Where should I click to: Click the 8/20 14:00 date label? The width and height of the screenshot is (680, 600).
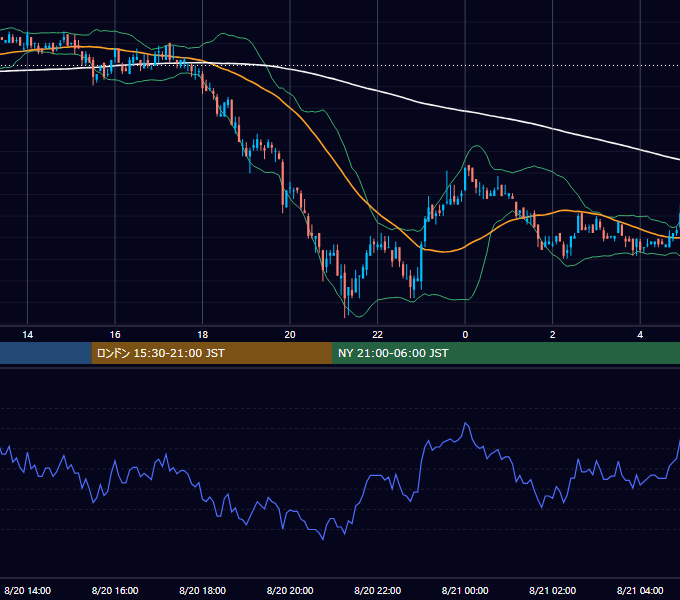coord(27,590)
